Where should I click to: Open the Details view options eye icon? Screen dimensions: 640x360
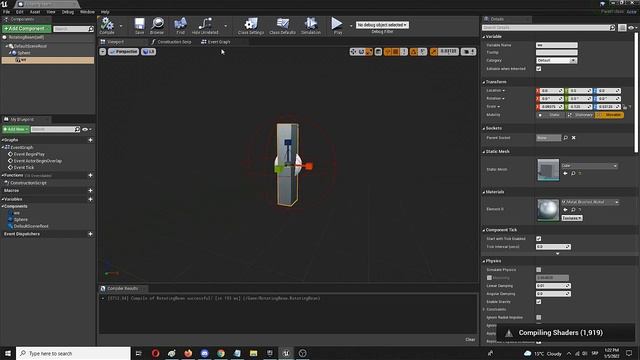point(632,28)
